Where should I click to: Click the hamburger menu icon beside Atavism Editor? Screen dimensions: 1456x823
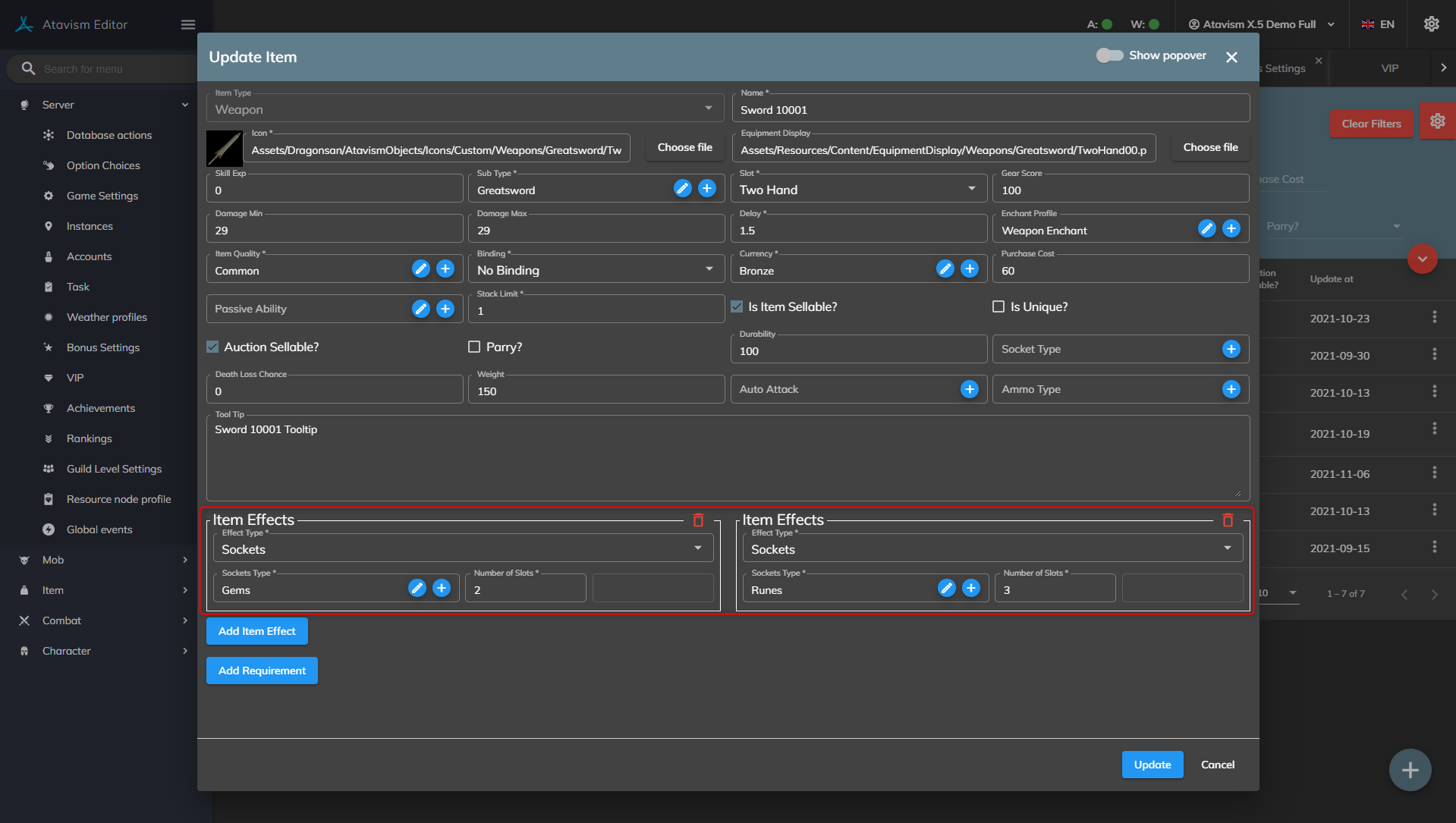pos(188,25)
